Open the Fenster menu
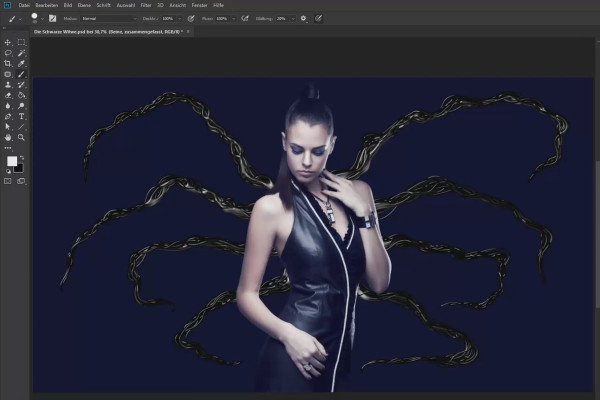The width and height of the screenshot is (600, 400). coord(199,5)
